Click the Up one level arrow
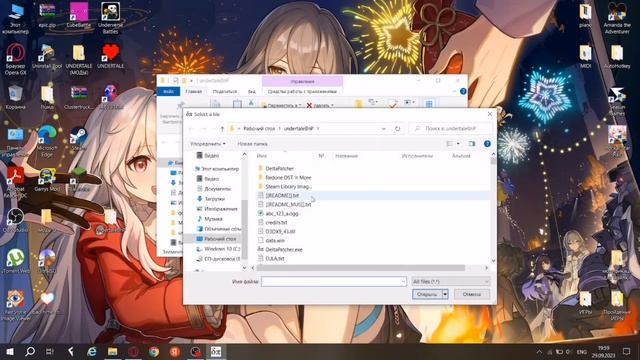 (222, 129)
